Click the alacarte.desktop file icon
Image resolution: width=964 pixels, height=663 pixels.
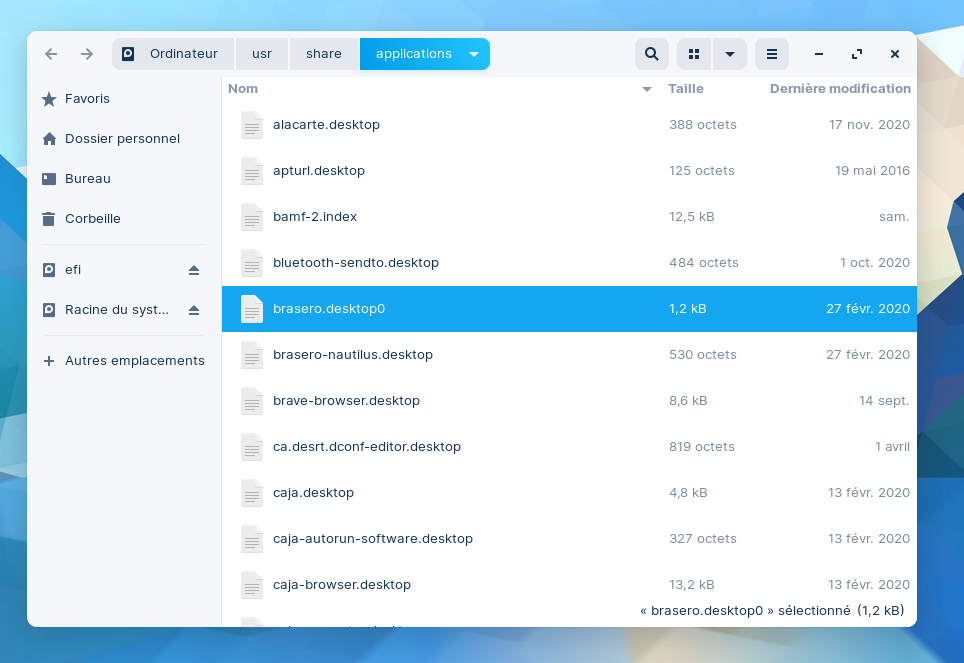[252, 125]
